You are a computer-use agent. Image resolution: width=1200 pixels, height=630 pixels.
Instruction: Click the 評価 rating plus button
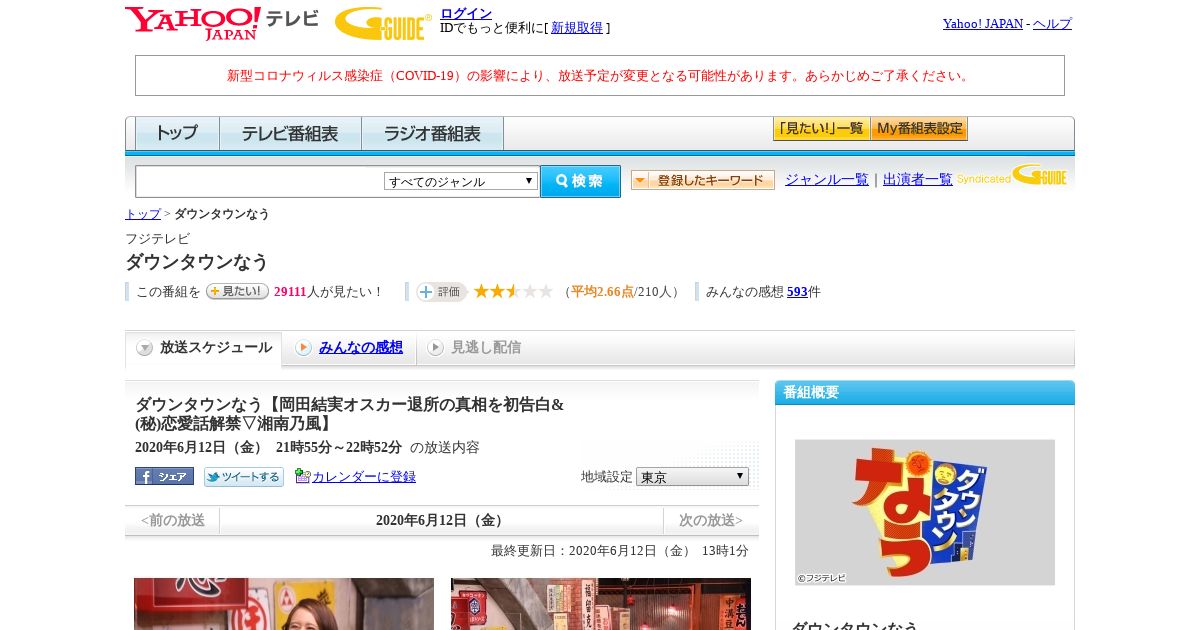click(x=442, y=291)
